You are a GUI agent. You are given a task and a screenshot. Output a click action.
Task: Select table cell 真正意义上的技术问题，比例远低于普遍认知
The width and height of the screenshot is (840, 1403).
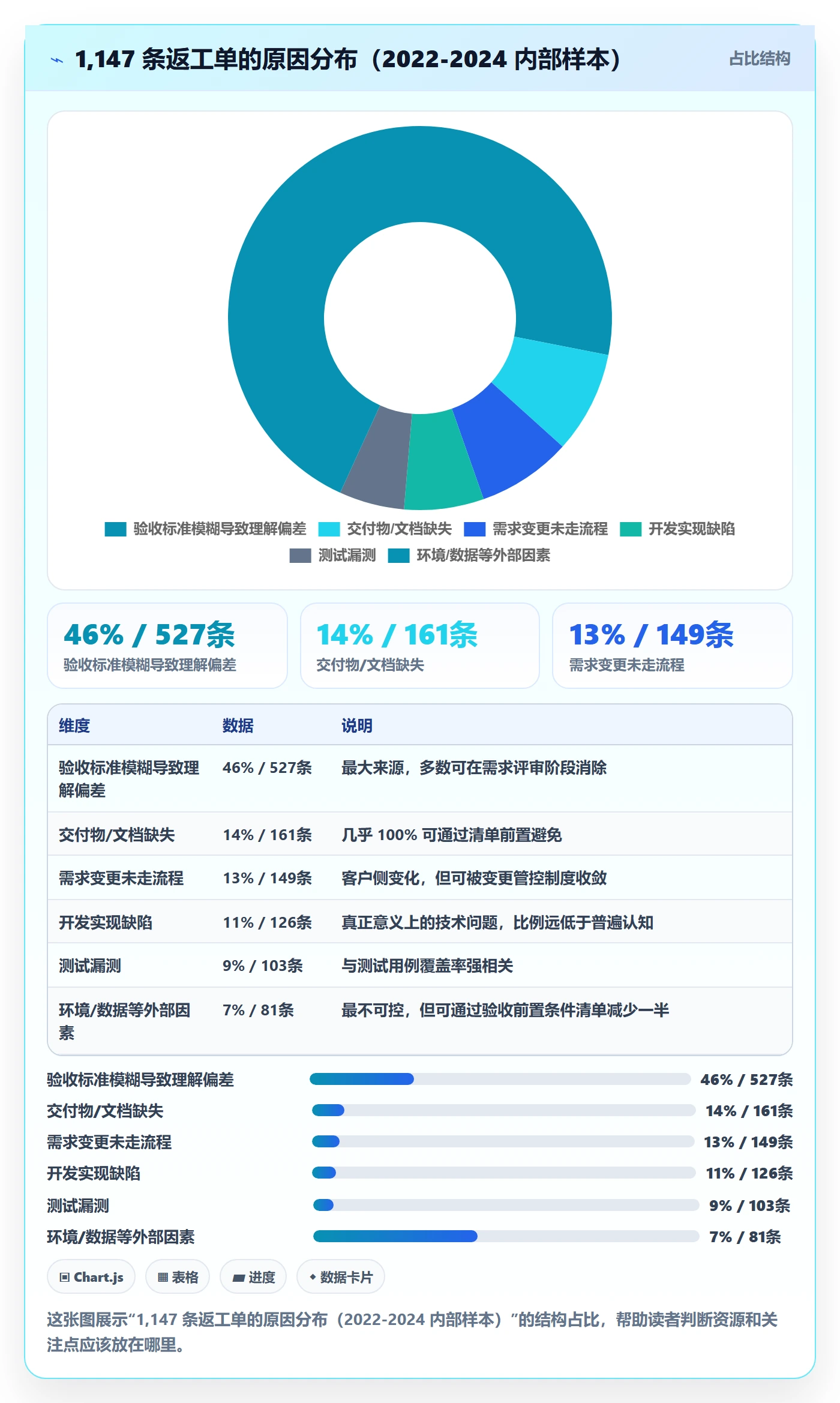coord(497,922)
